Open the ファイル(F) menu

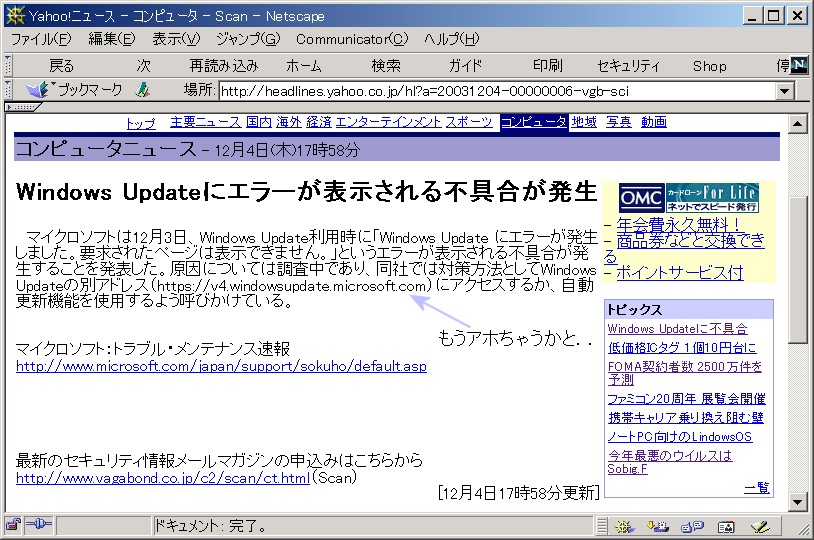click(x=41, y=39)
